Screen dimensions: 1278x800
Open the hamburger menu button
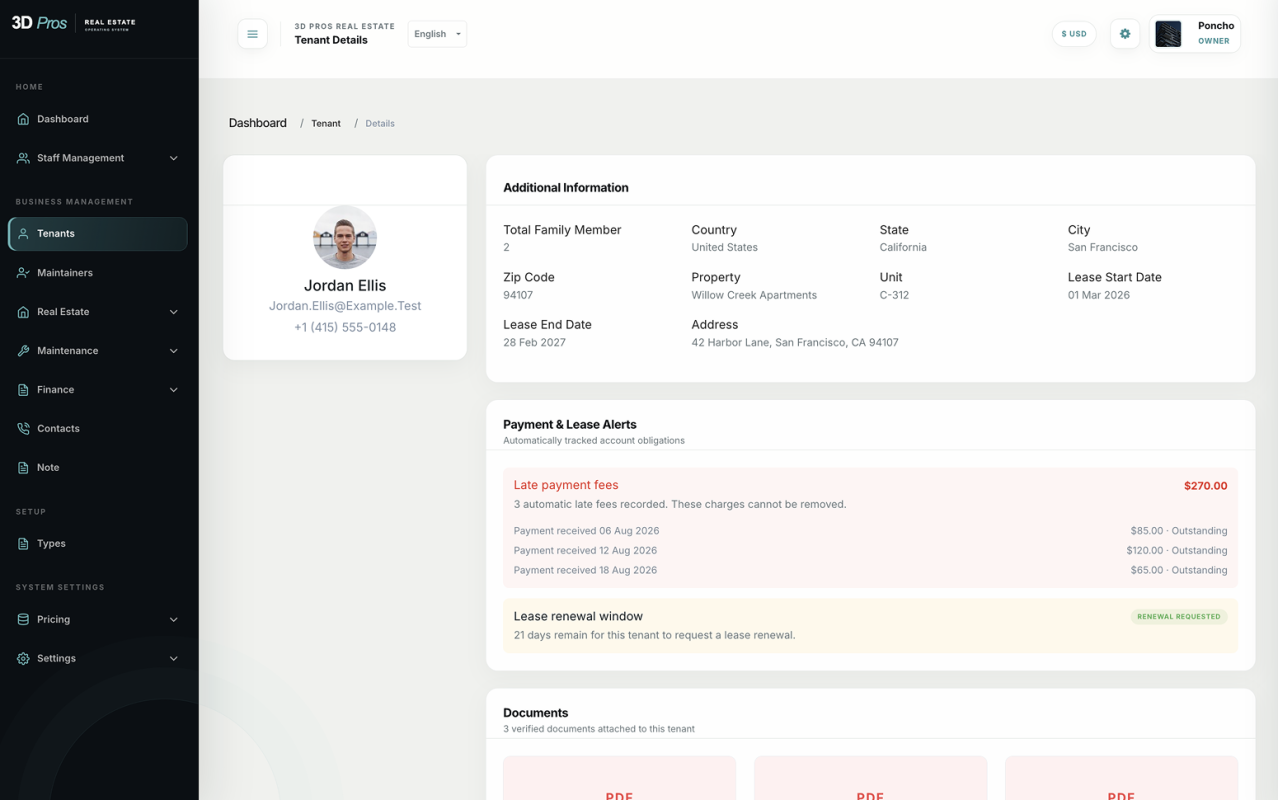point(252,34)
